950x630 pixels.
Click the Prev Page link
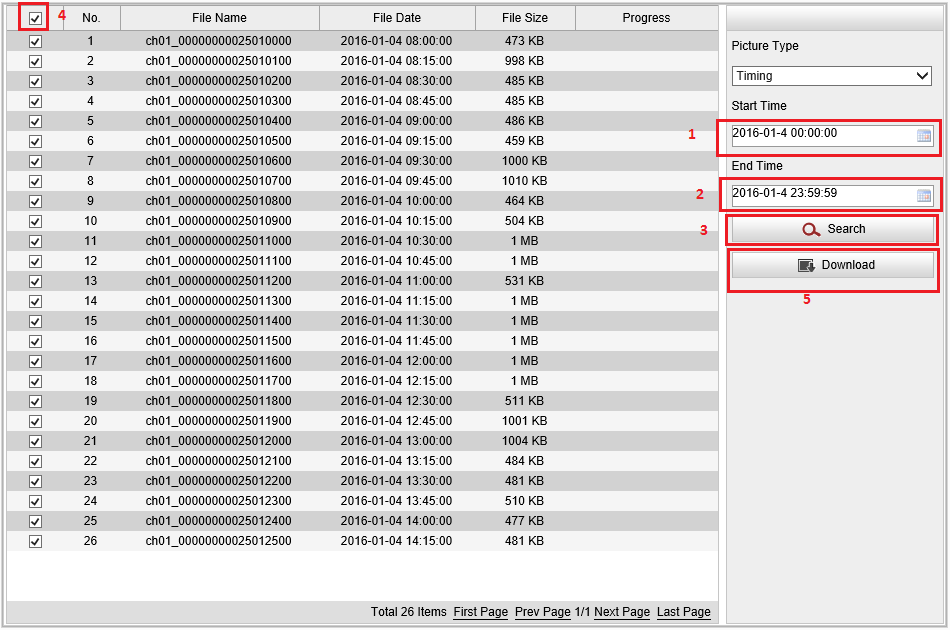point(542,612)
